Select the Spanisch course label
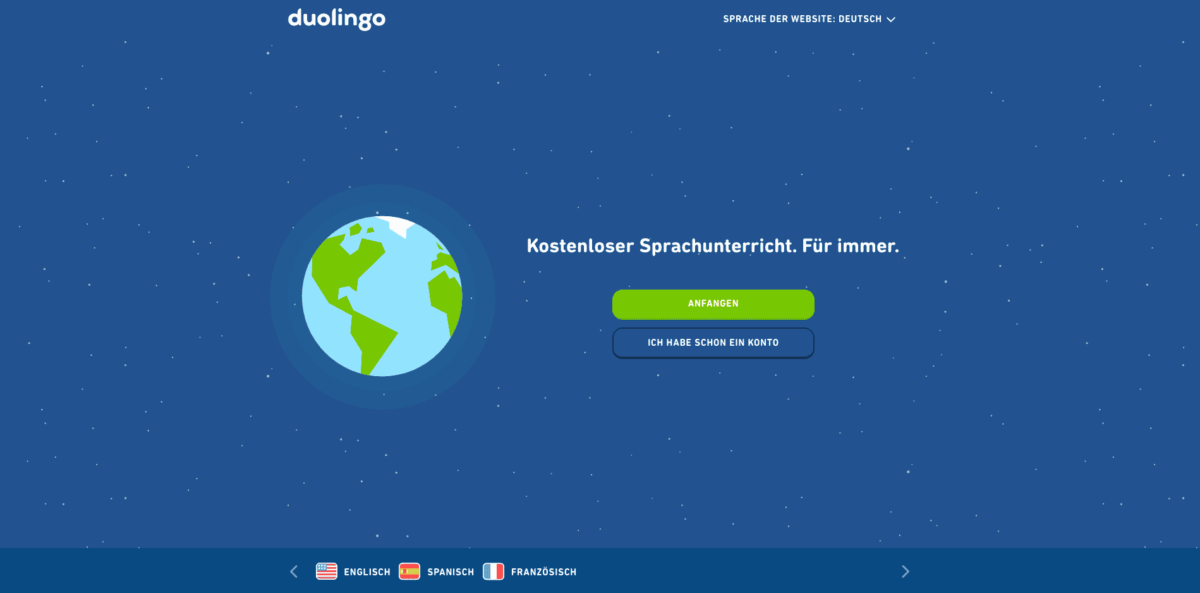 point(450,572)
